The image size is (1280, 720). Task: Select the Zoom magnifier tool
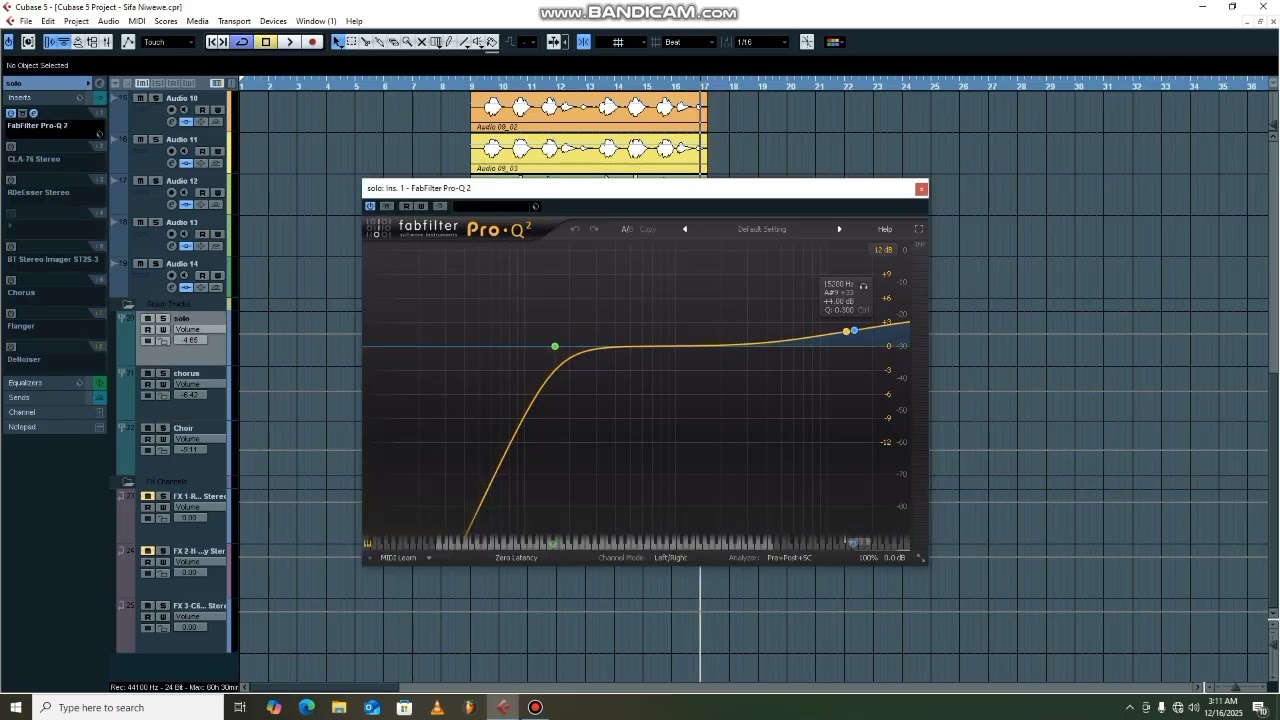pos(408,42)
